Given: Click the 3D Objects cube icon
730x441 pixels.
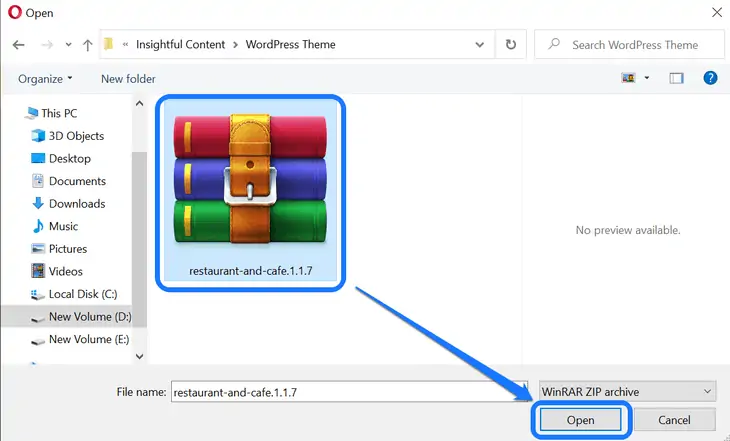Looking at the screenshot, I should click(x=38, y=136).
